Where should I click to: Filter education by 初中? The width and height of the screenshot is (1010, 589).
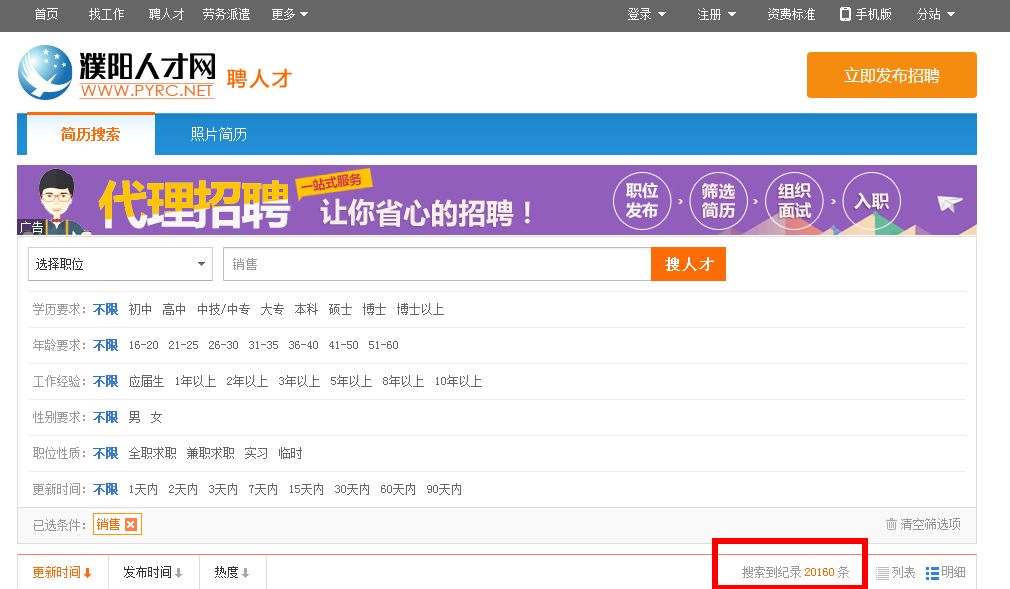click(x=140, y=309)
